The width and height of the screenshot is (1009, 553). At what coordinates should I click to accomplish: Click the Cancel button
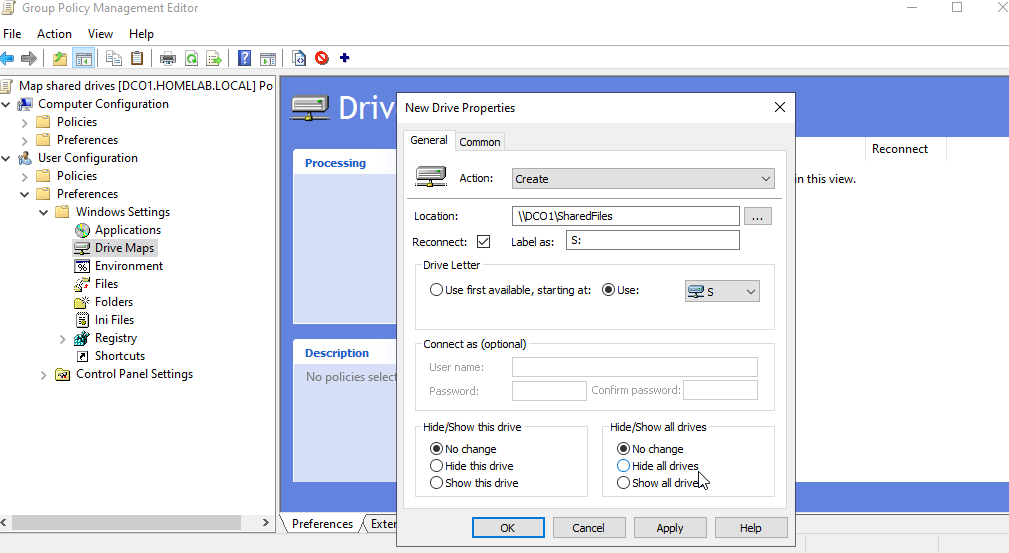[588, 527]
